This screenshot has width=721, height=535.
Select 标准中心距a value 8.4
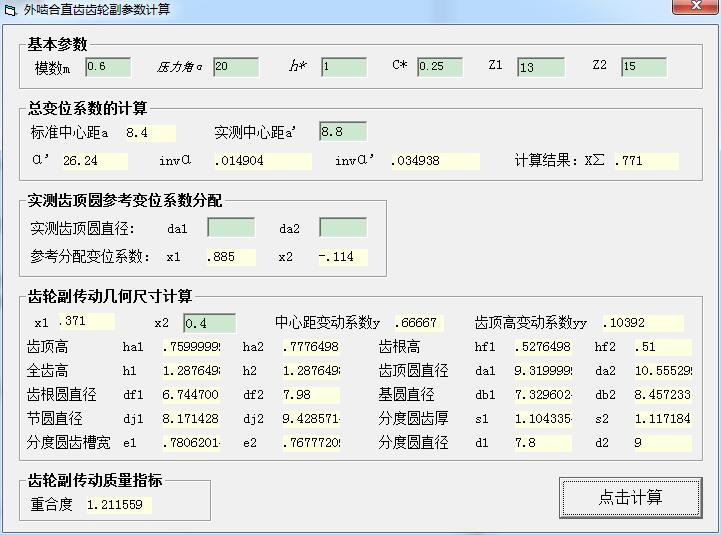click(150, 133)
